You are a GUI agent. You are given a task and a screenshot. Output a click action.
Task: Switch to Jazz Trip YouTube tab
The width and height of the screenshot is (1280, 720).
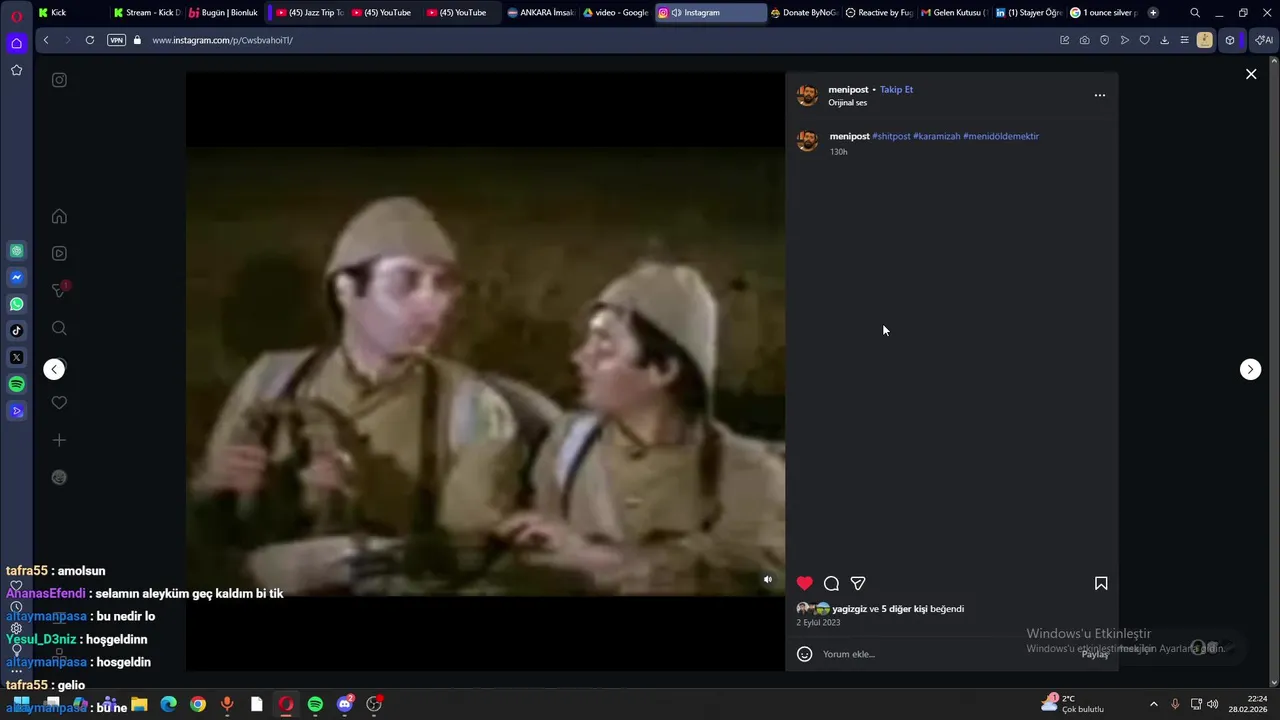(x=309, y=13)
